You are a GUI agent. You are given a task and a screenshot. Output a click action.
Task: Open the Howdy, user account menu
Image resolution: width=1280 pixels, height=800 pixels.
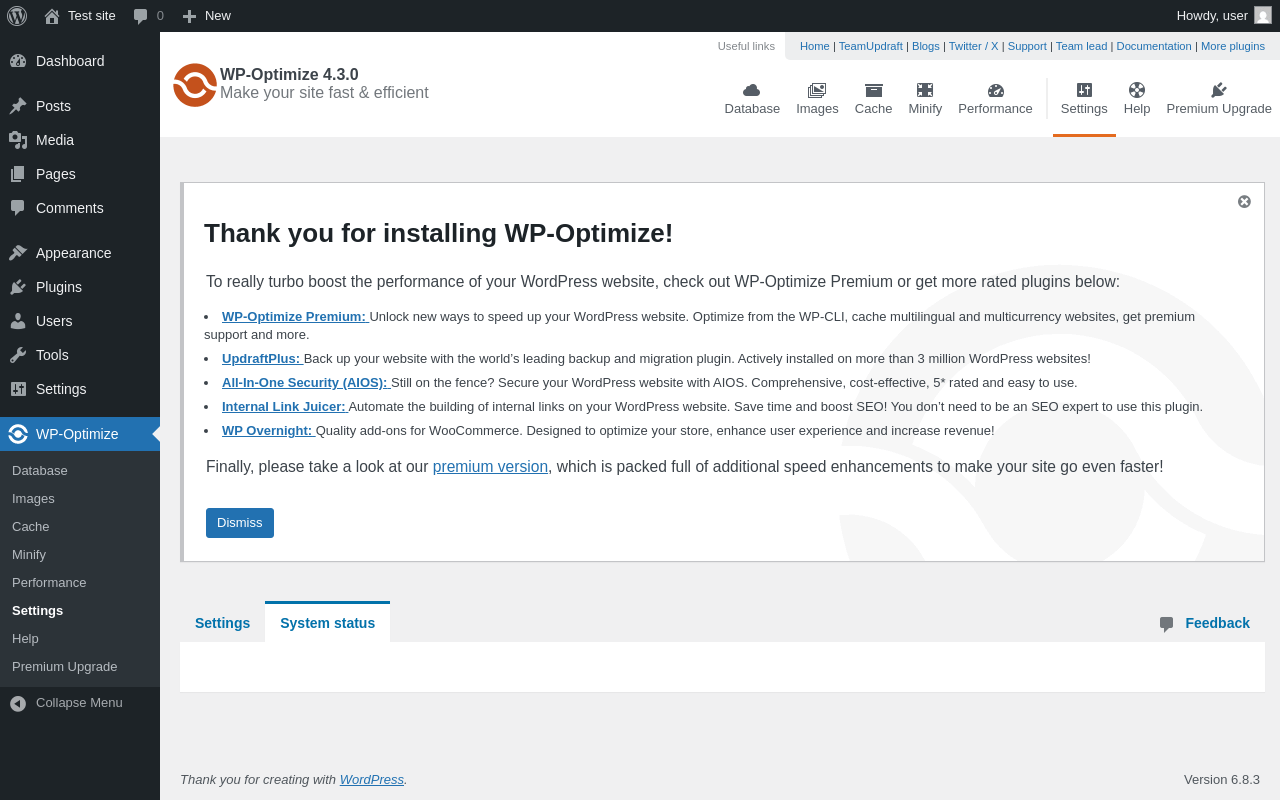(1223, 16)
